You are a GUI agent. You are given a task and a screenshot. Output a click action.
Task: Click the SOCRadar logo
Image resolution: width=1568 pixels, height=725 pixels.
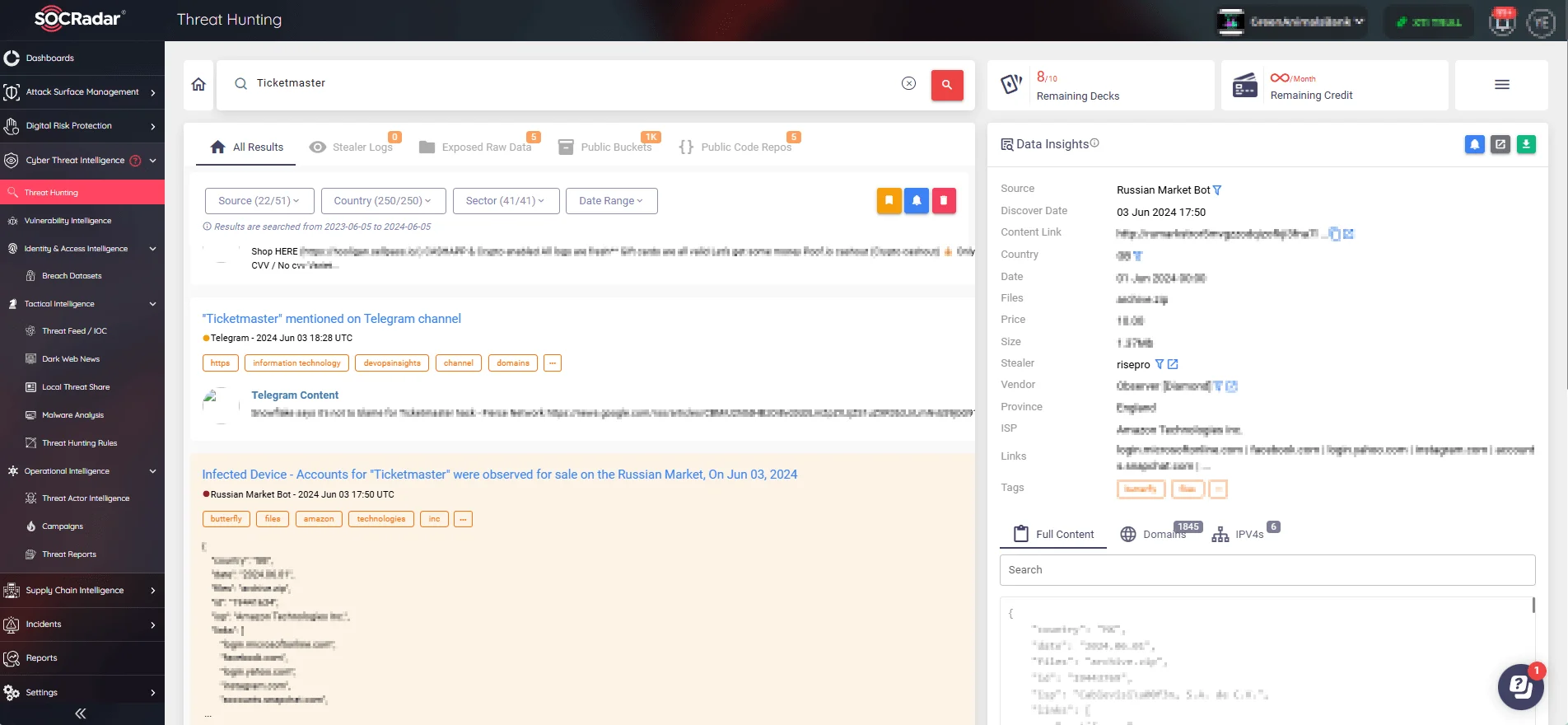pos(80,18)
